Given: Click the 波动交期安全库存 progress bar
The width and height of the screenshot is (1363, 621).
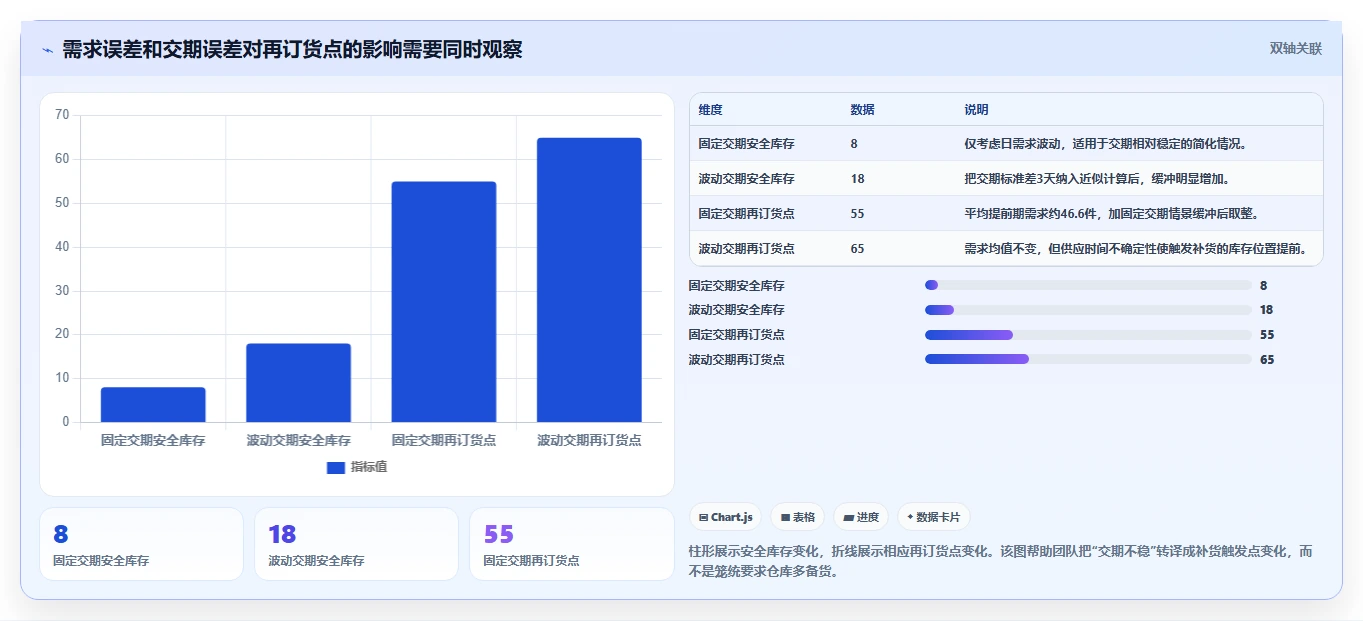Looking at the screenshot, I should click(x=1088, y=310).
